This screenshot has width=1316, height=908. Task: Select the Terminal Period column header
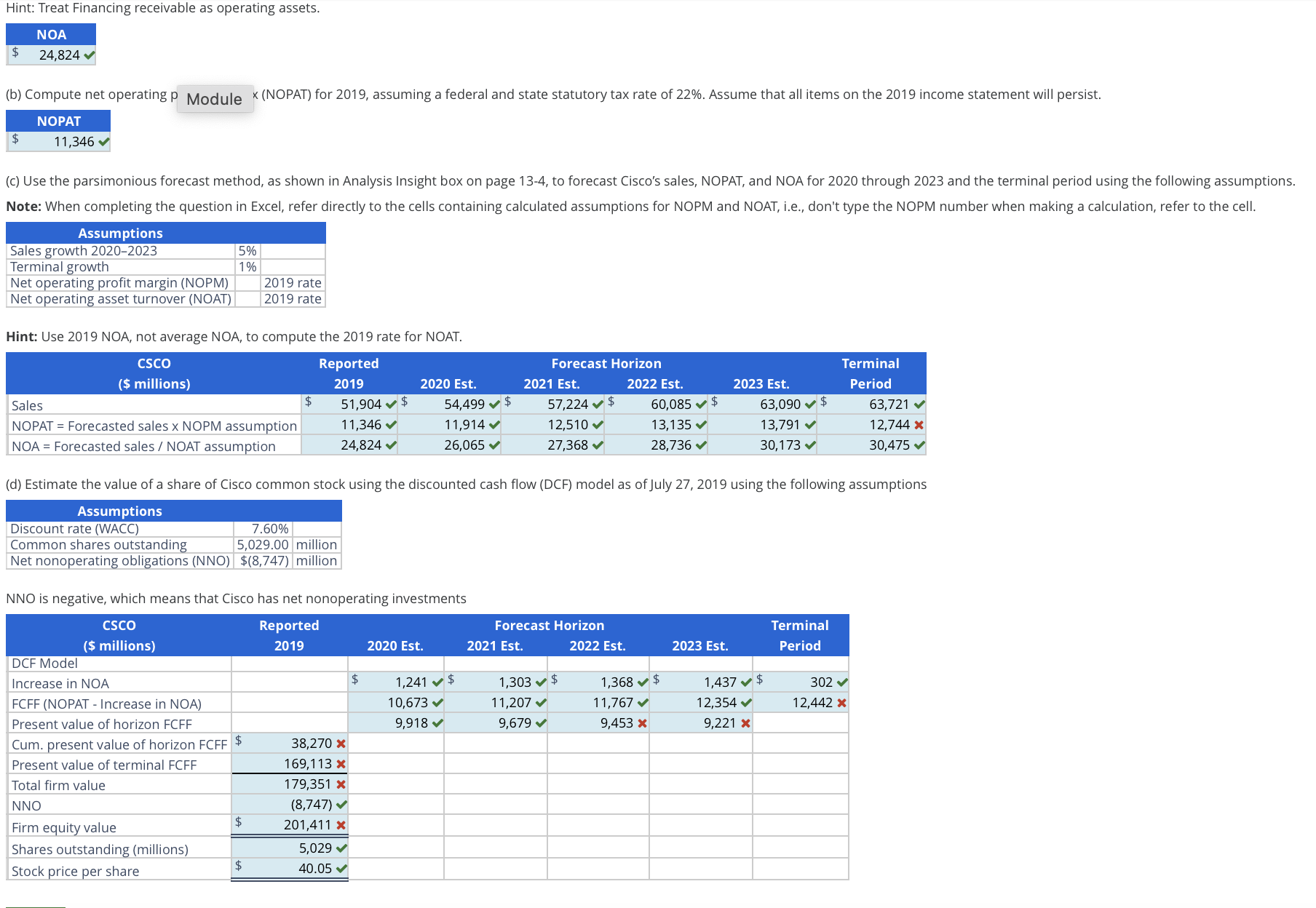[x=869, y=373]
